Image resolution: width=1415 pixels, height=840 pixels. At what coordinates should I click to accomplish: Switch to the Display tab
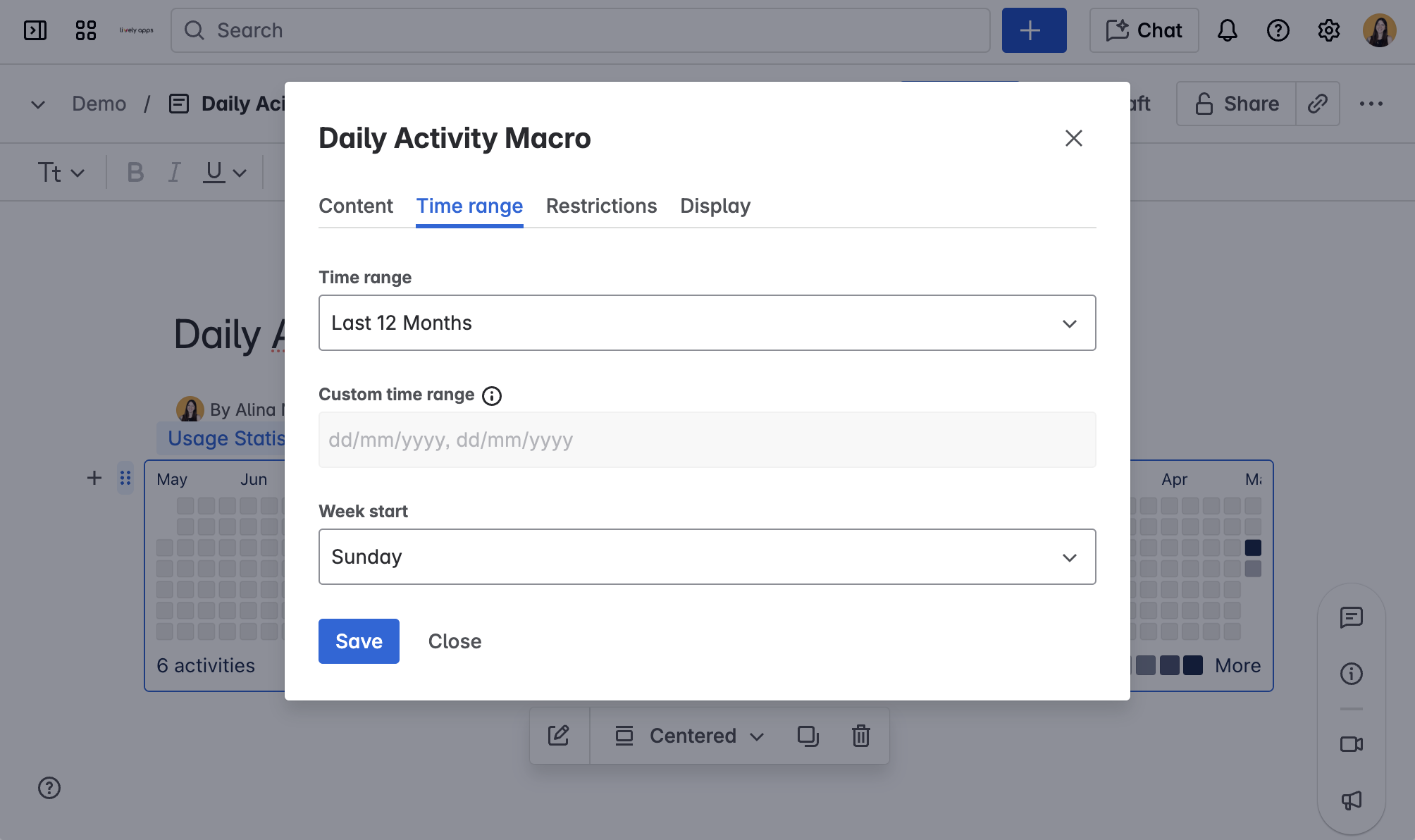715,206
